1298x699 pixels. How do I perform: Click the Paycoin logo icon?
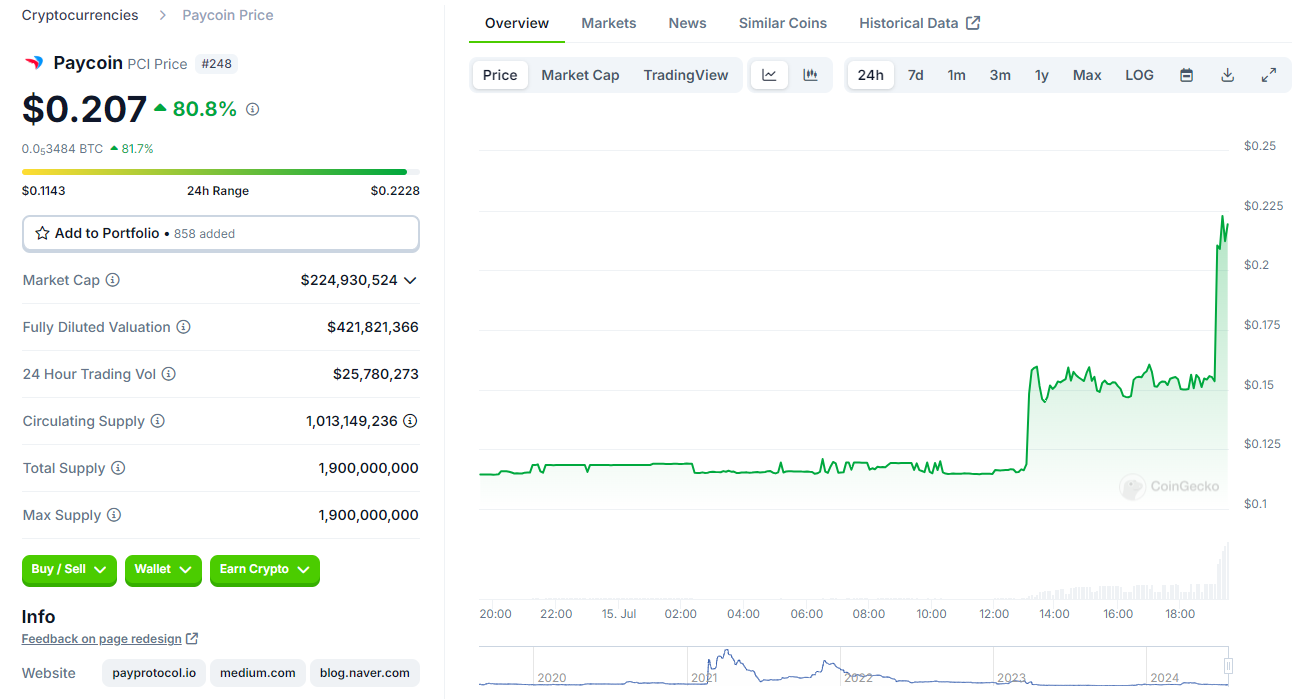34,63
